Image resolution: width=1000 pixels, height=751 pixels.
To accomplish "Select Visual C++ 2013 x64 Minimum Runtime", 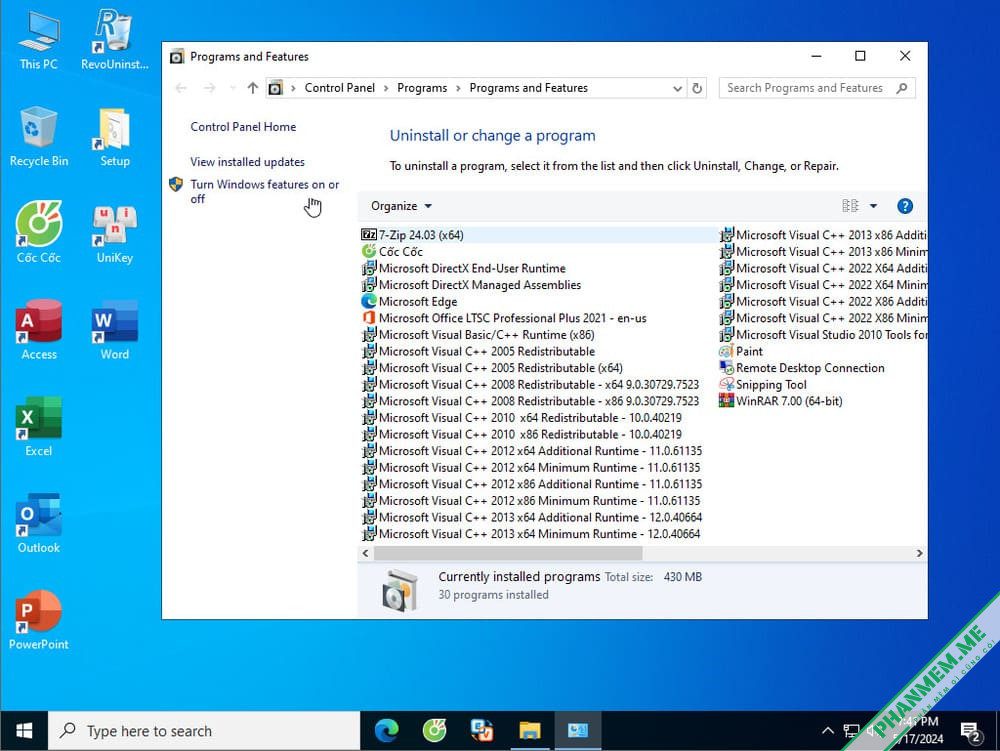I will (531, 534).
